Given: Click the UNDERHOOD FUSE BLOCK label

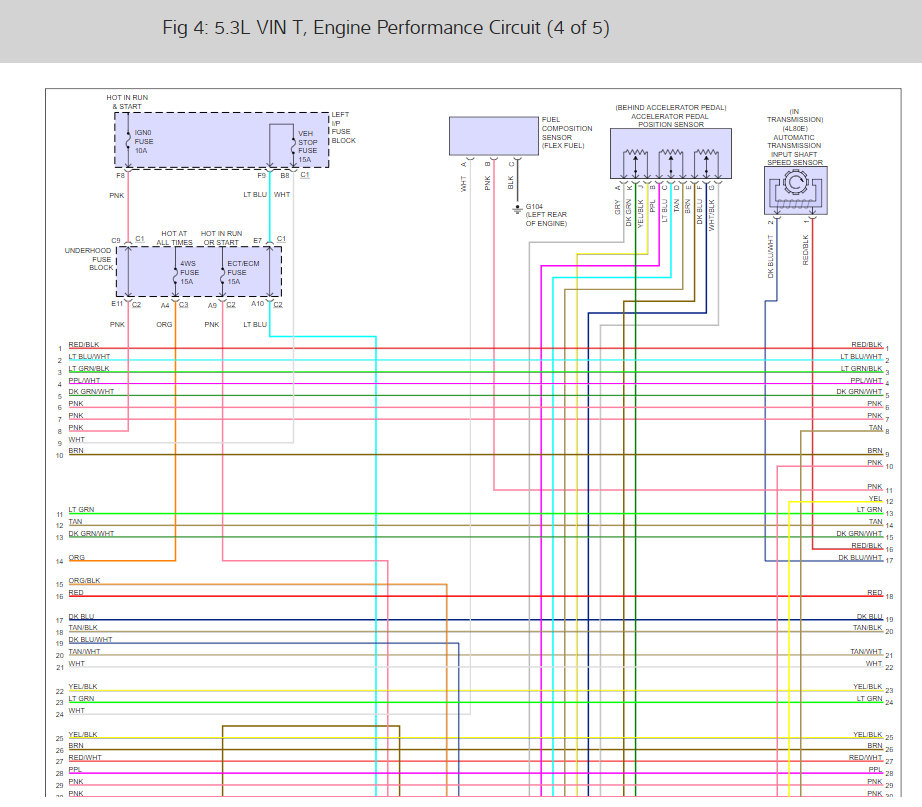Looking at the screenshot, I should click(x=89, y=259).
